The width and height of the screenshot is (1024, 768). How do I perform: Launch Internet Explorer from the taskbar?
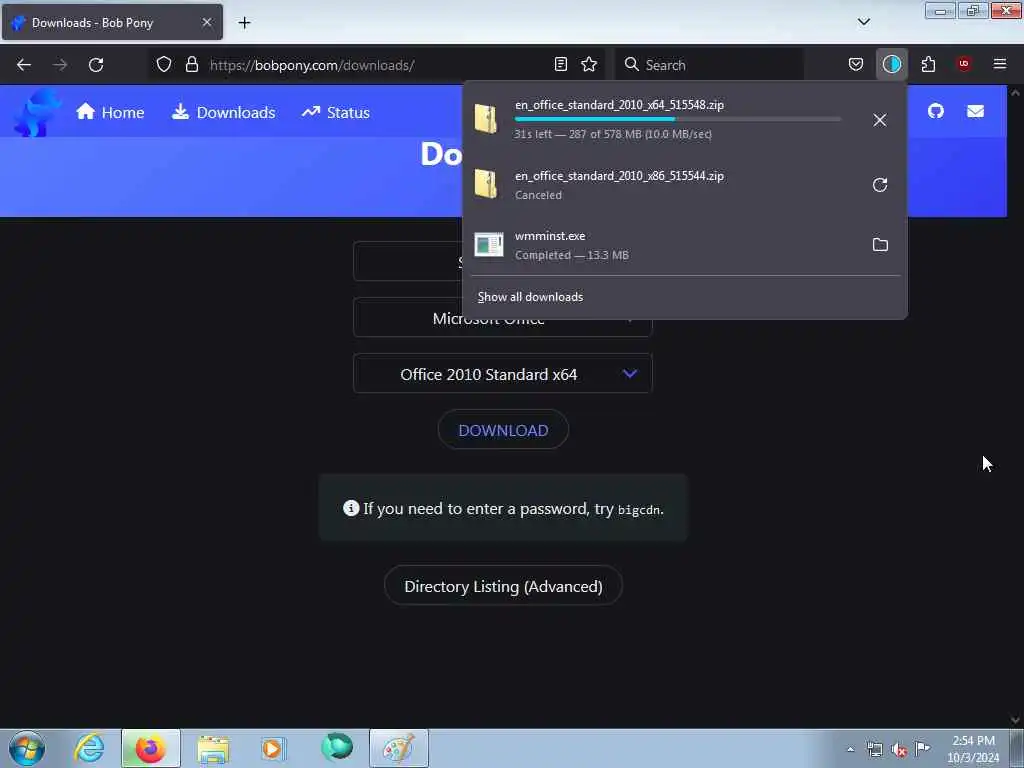89,748
